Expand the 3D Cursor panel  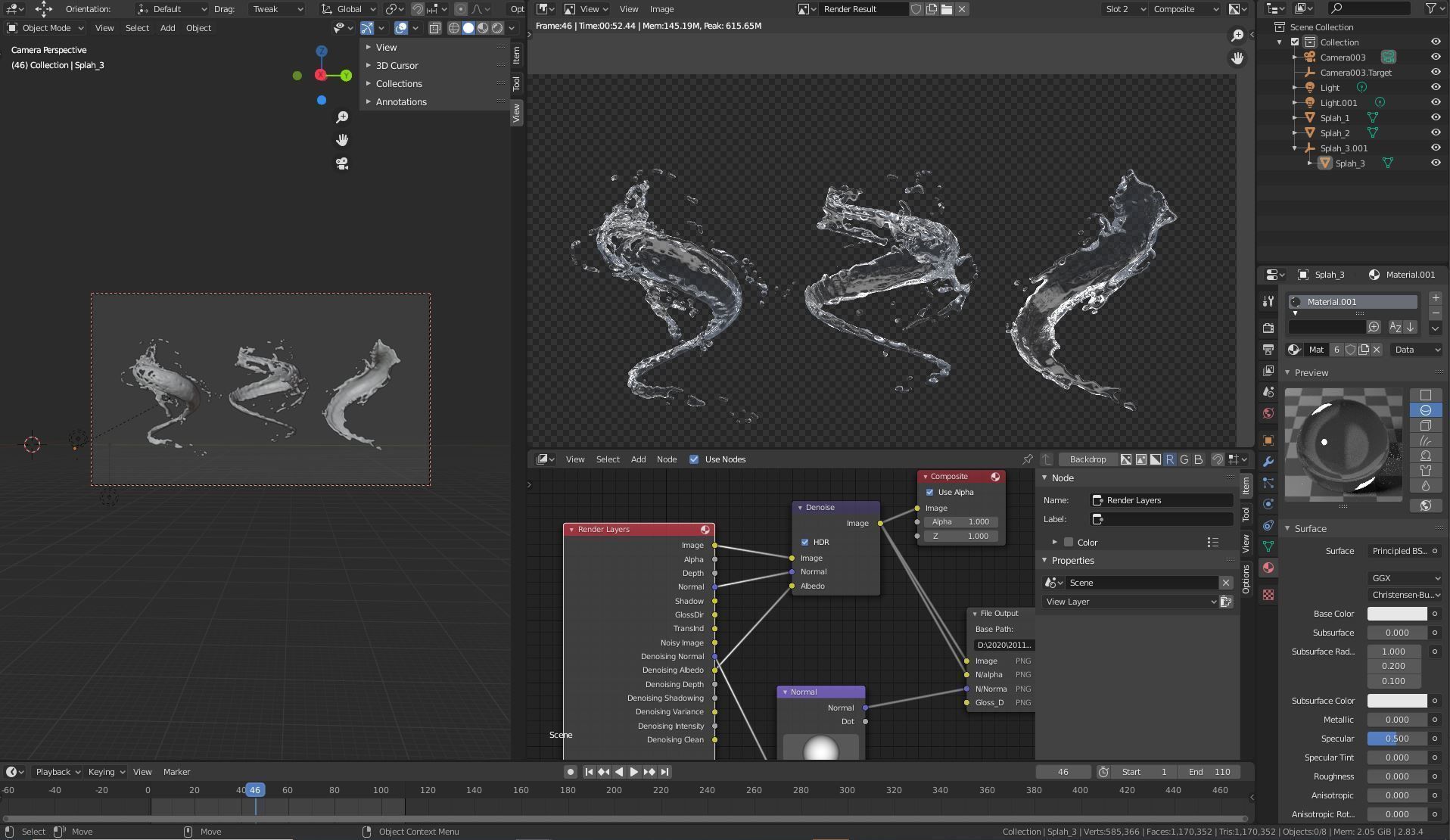pyautogui.click(x=397, y=66)
